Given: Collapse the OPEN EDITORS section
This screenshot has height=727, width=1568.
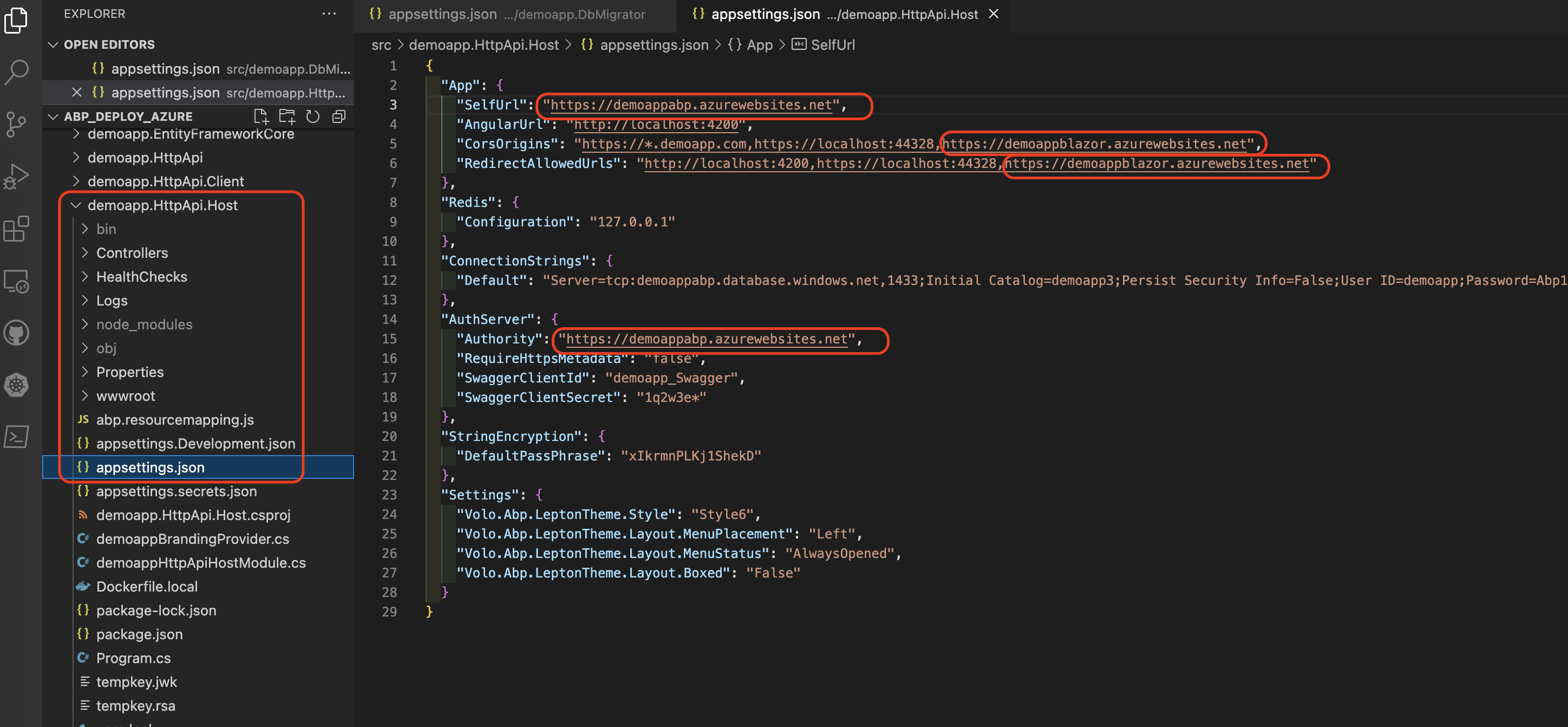Looking at the screenshot, I should (54, 44).
